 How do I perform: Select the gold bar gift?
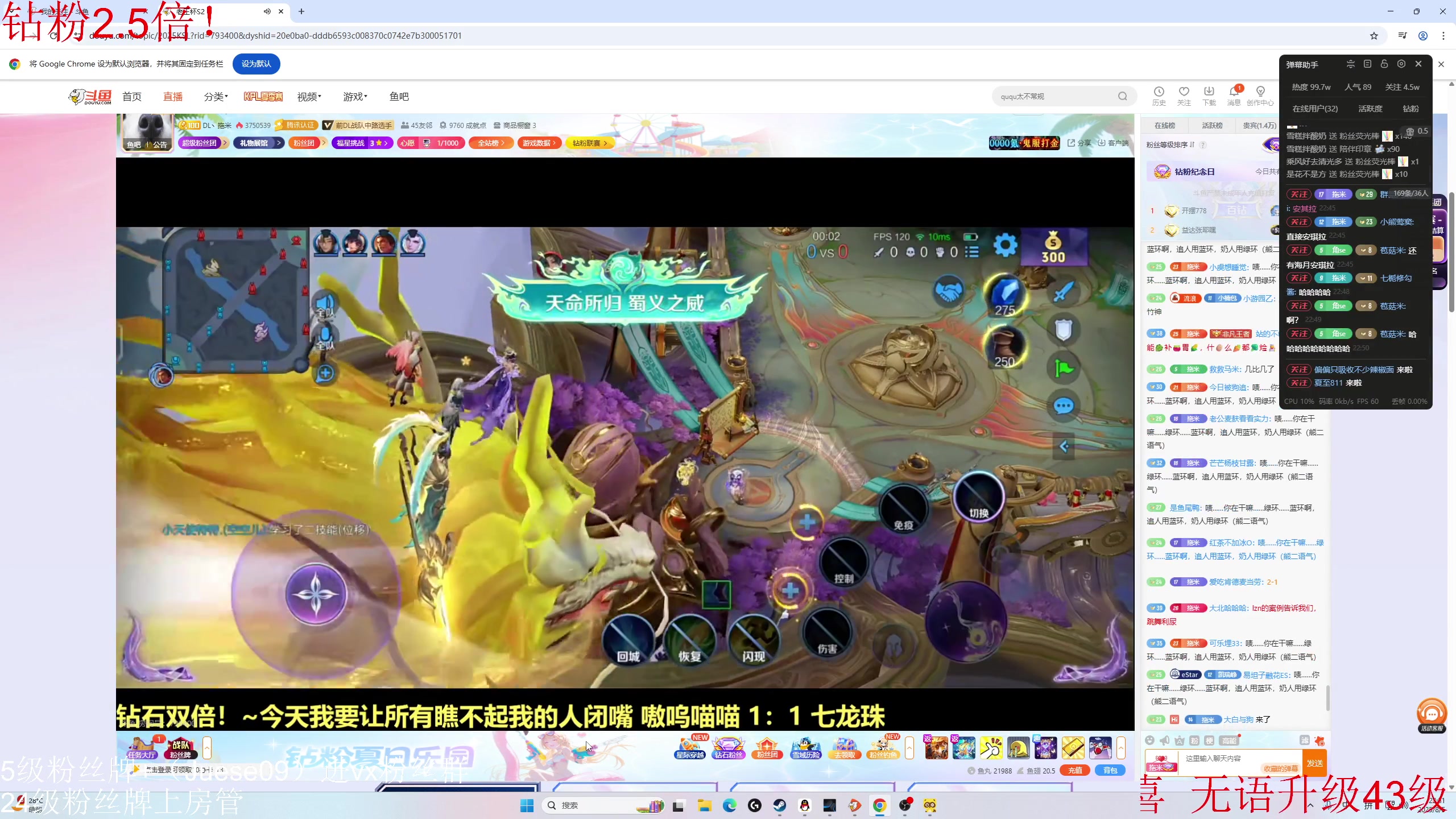point(1073,747)
